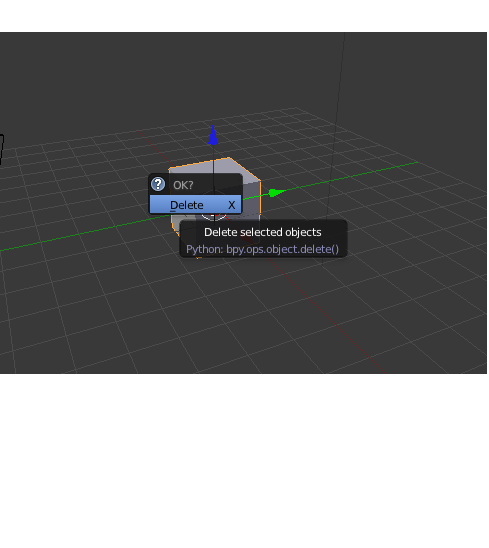Confirm deletion with the Delete entry

195,205
